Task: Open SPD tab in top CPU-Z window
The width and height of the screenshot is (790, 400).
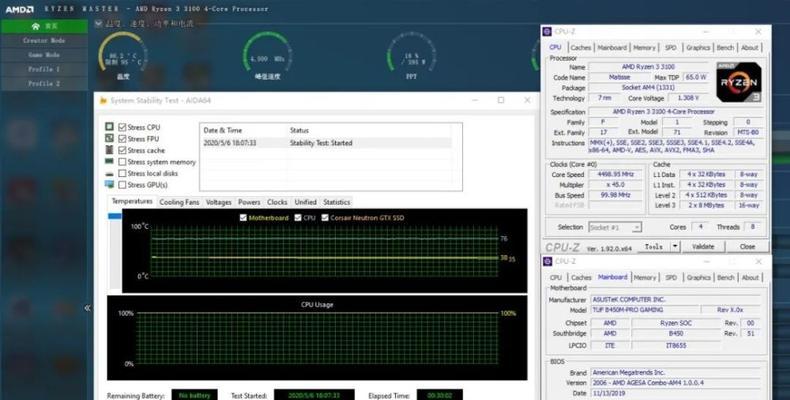Action: 671,47
